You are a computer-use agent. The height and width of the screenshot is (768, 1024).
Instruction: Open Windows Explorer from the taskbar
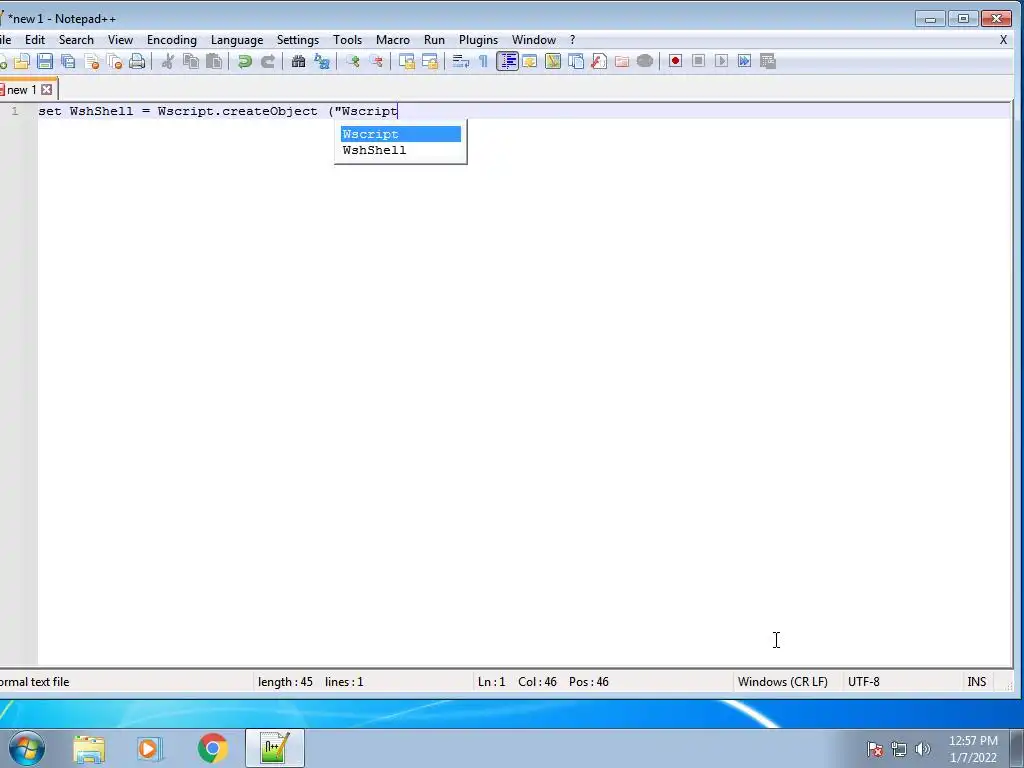(x=89, y=748)
